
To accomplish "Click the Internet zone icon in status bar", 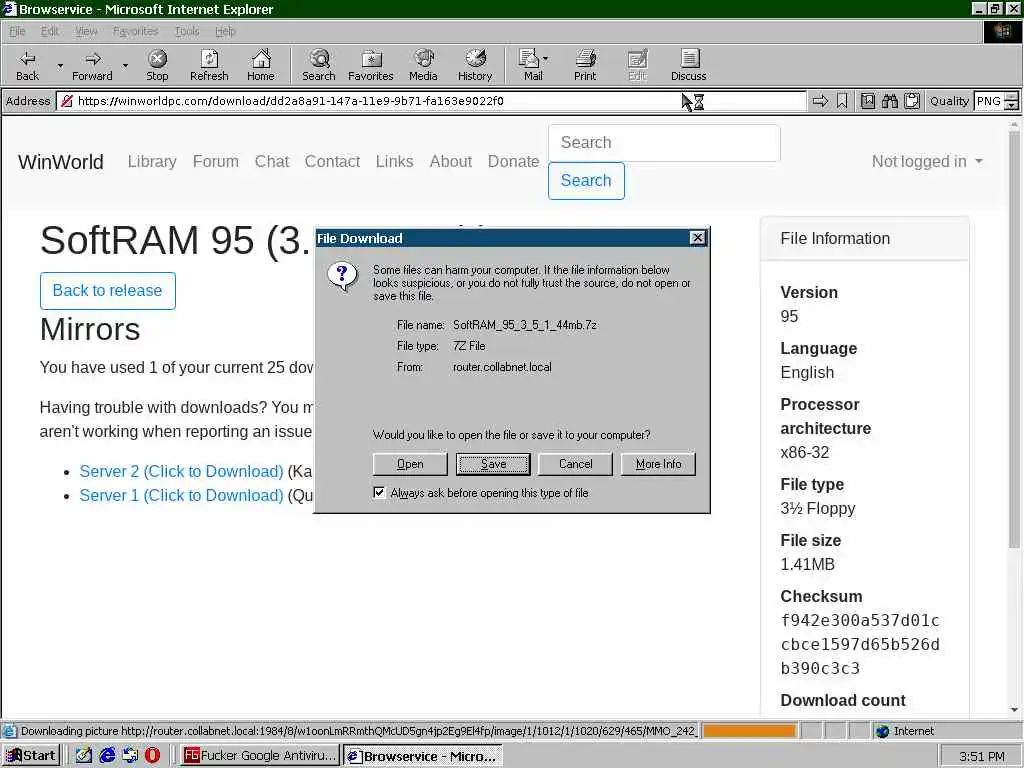I will coord(882,731).
